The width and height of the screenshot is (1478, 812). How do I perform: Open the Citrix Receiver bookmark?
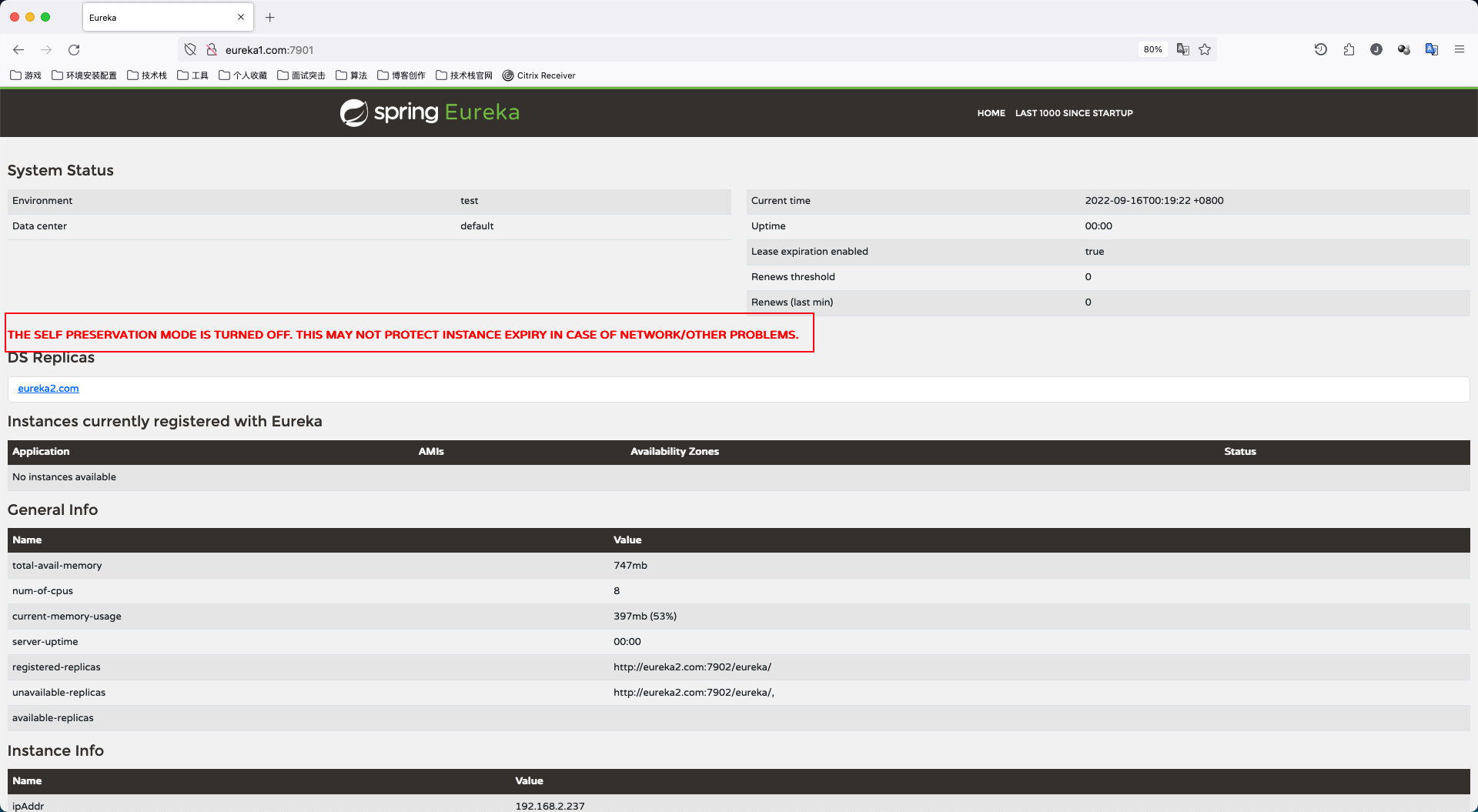click(x=539, y=75)
